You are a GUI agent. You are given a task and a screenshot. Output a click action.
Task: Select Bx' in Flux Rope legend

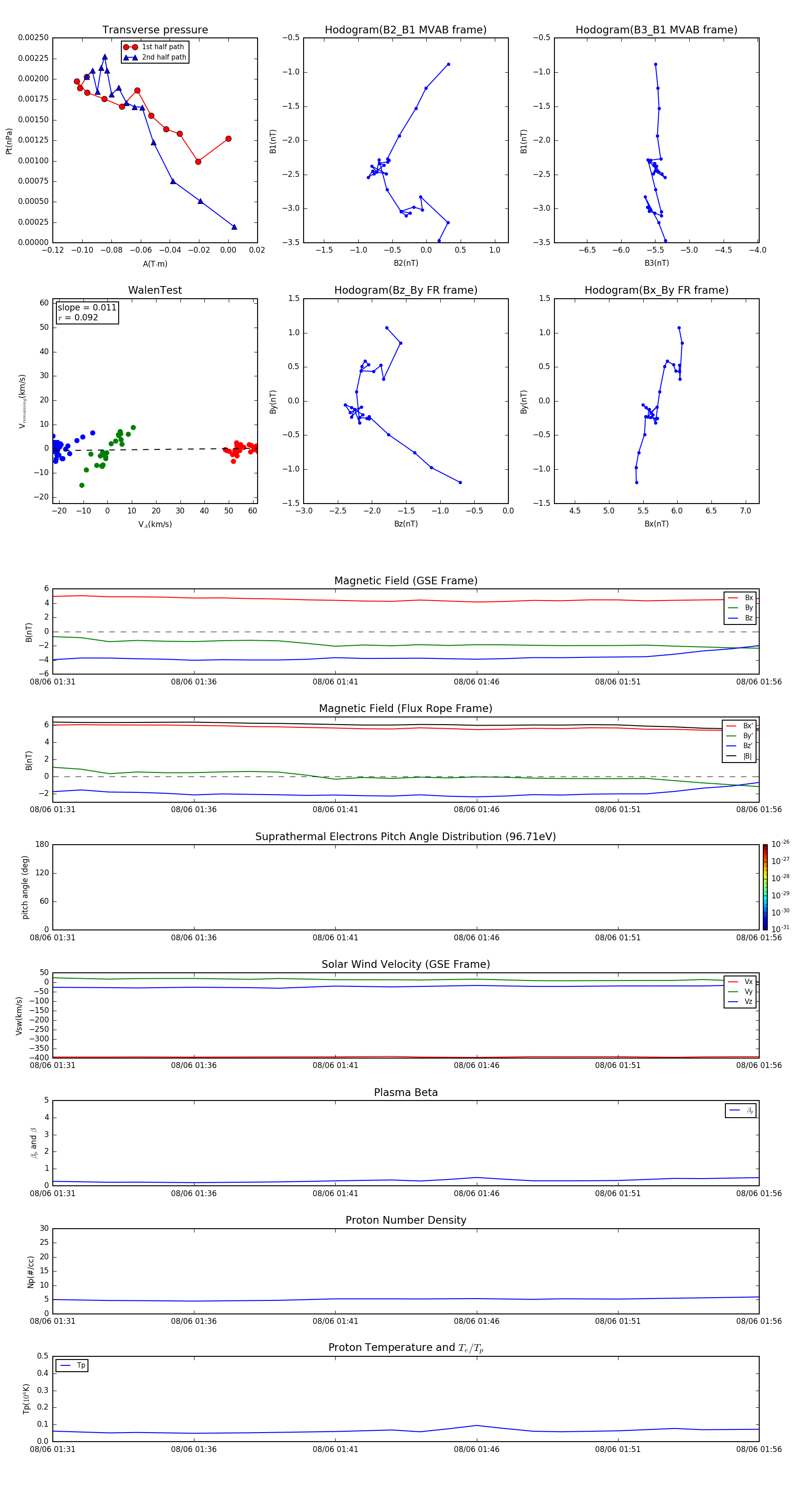click(x=740, y=726)
